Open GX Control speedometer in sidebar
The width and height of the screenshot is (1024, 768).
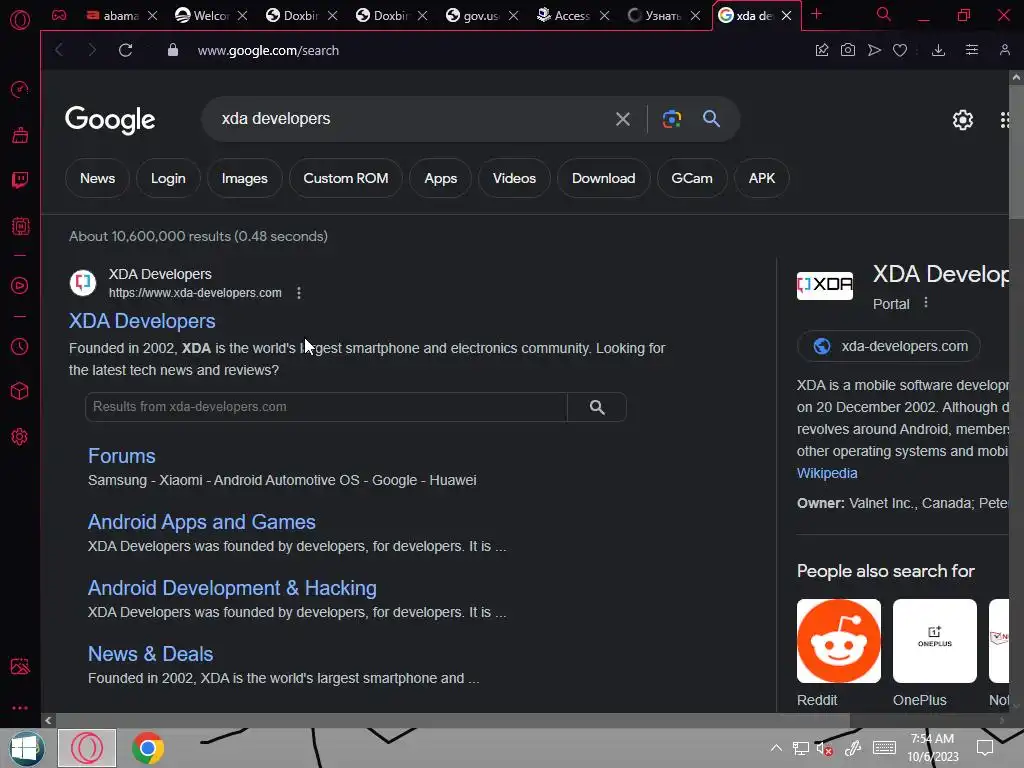[x=20, y=89]
